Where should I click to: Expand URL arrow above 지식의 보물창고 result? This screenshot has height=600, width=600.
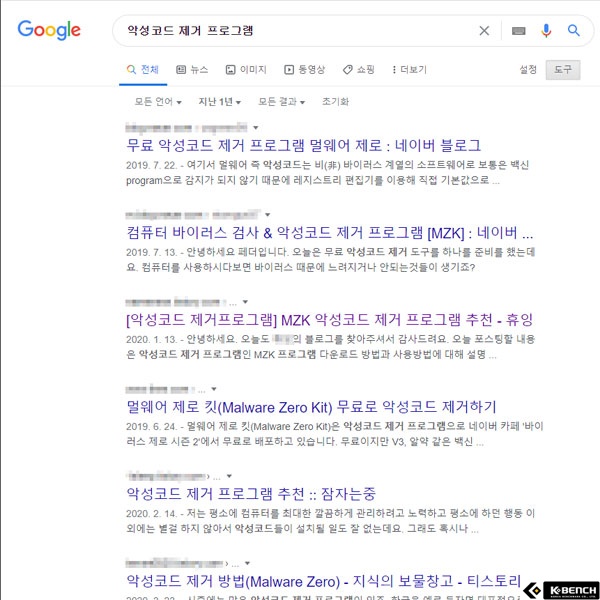247,564
